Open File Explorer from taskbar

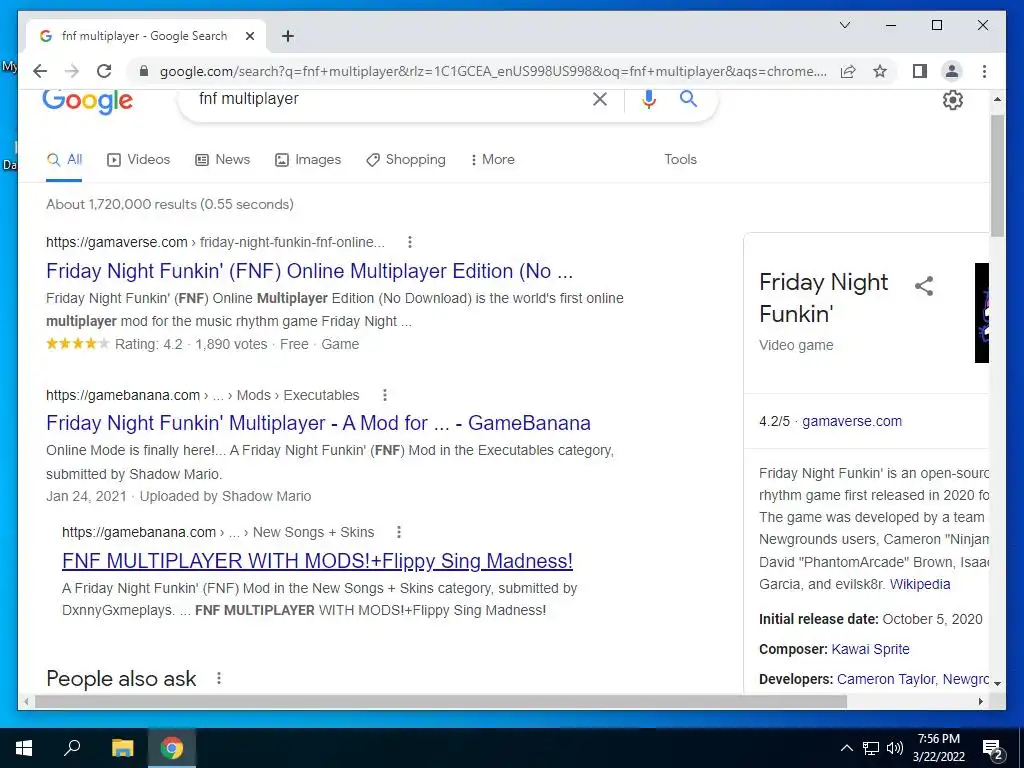pyautogui.click(x=122, y=748)
